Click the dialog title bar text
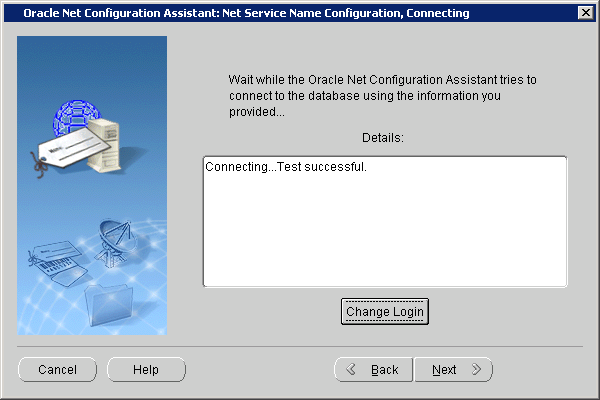This screenshot has height=400, width=600. pyautogui.click(x=245, y=13)
